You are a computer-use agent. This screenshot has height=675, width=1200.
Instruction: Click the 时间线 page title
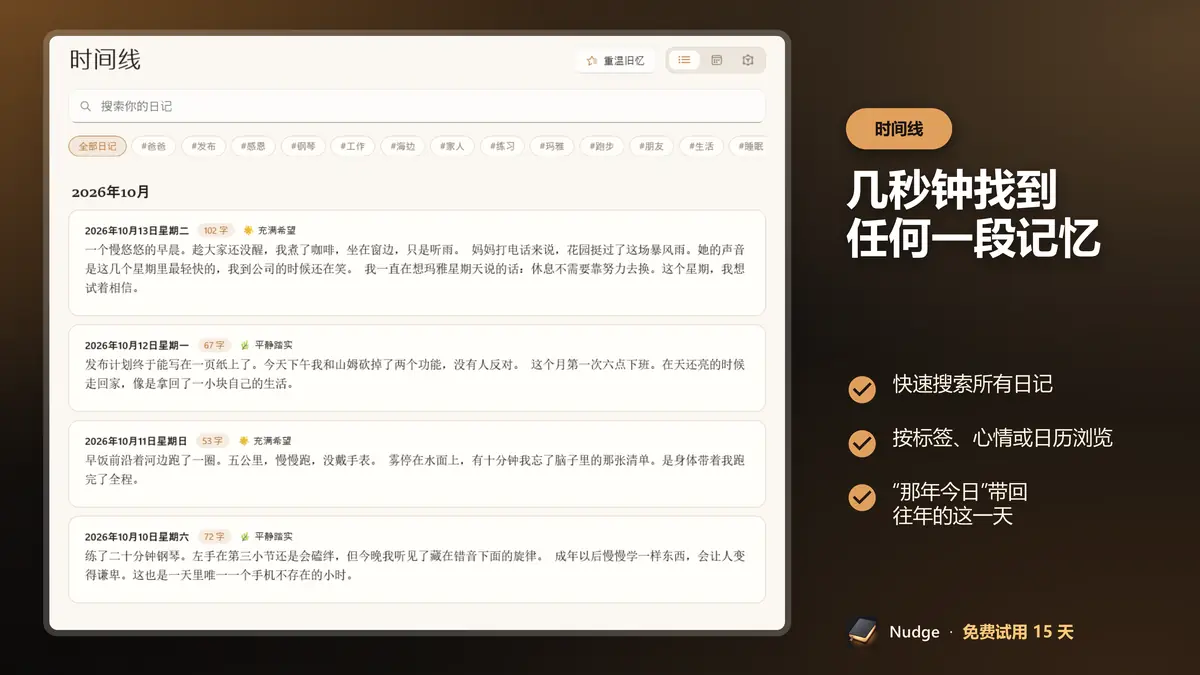105,59
